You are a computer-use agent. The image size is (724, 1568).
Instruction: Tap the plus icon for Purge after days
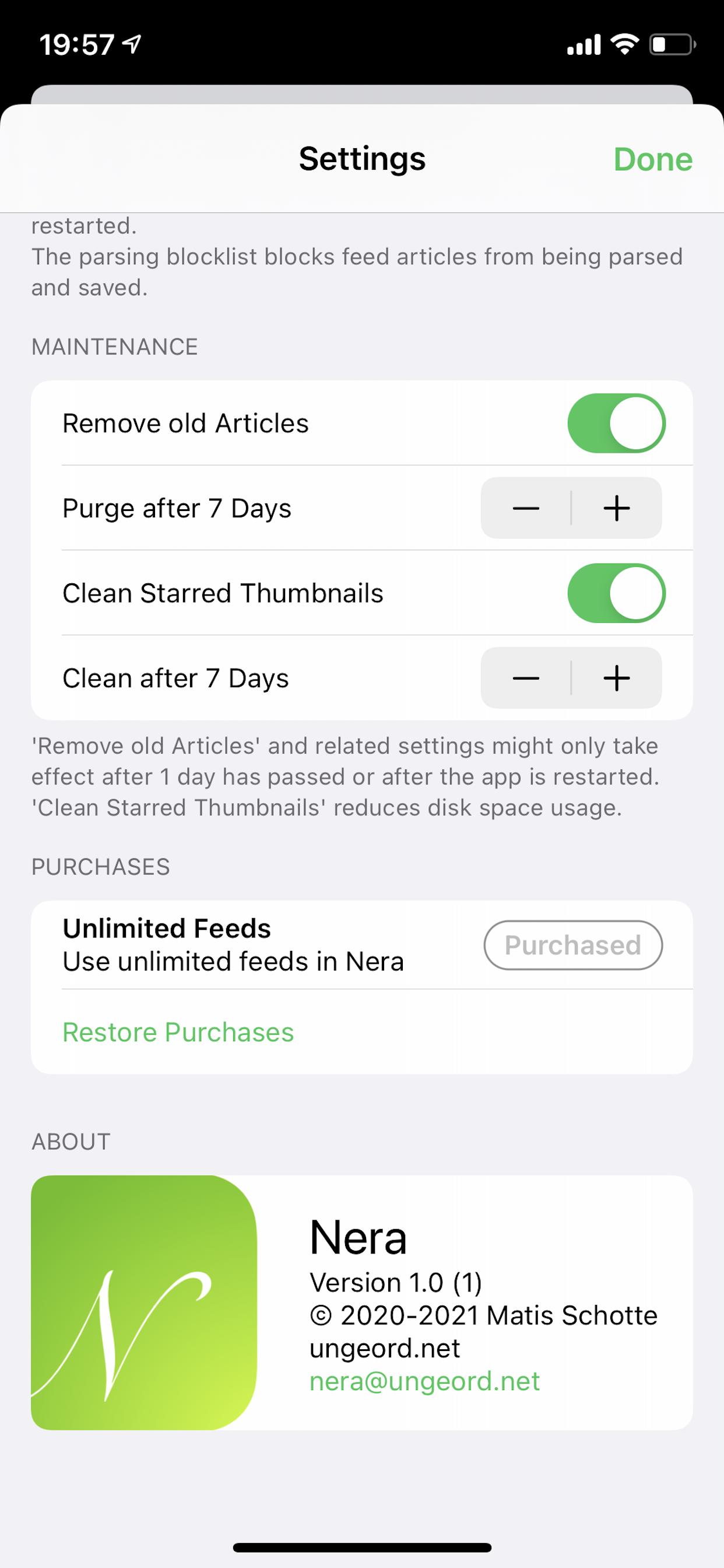[x=616, y=508]
